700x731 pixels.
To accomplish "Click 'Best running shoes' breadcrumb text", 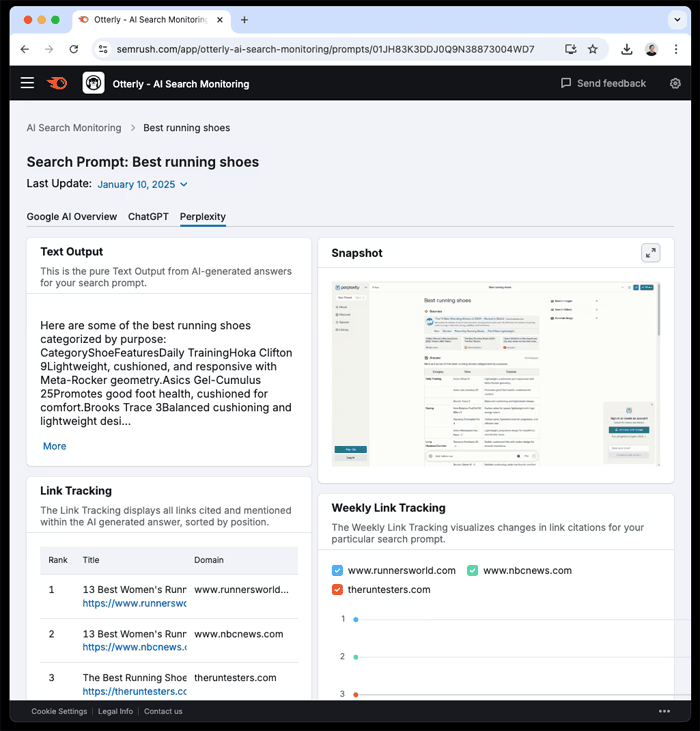I will 186,128.
